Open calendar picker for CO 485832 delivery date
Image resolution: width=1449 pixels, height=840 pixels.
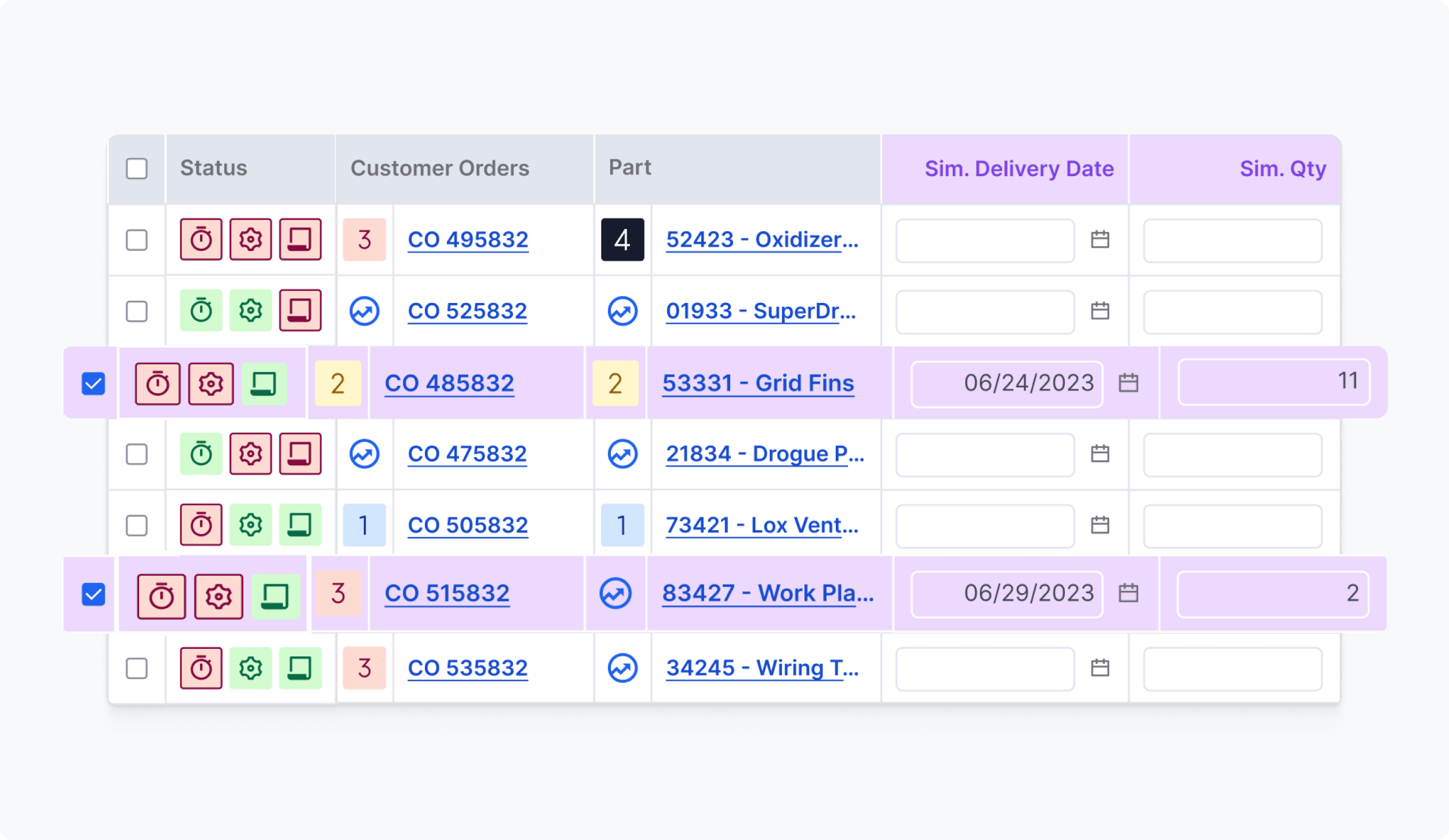pos(1128,383)
